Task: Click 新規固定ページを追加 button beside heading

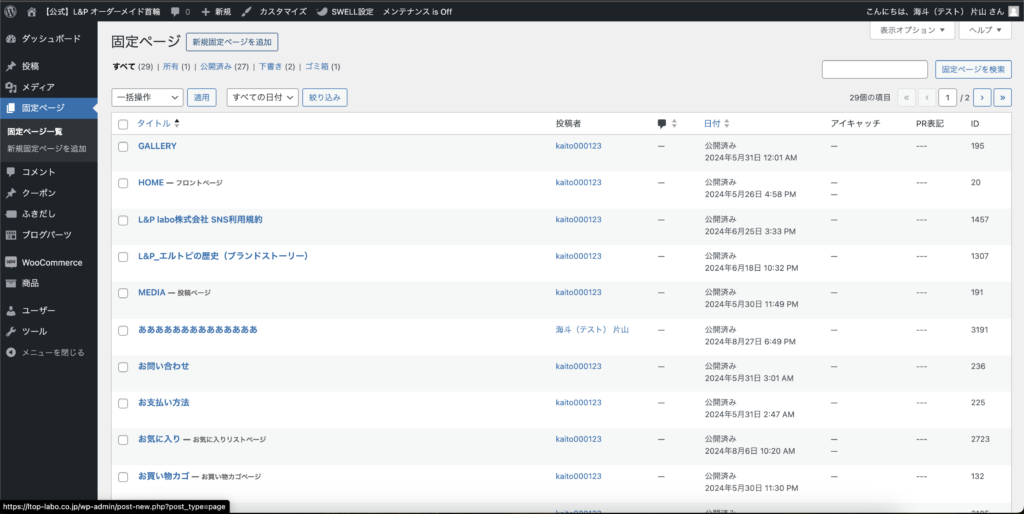Action: (232, 42)
